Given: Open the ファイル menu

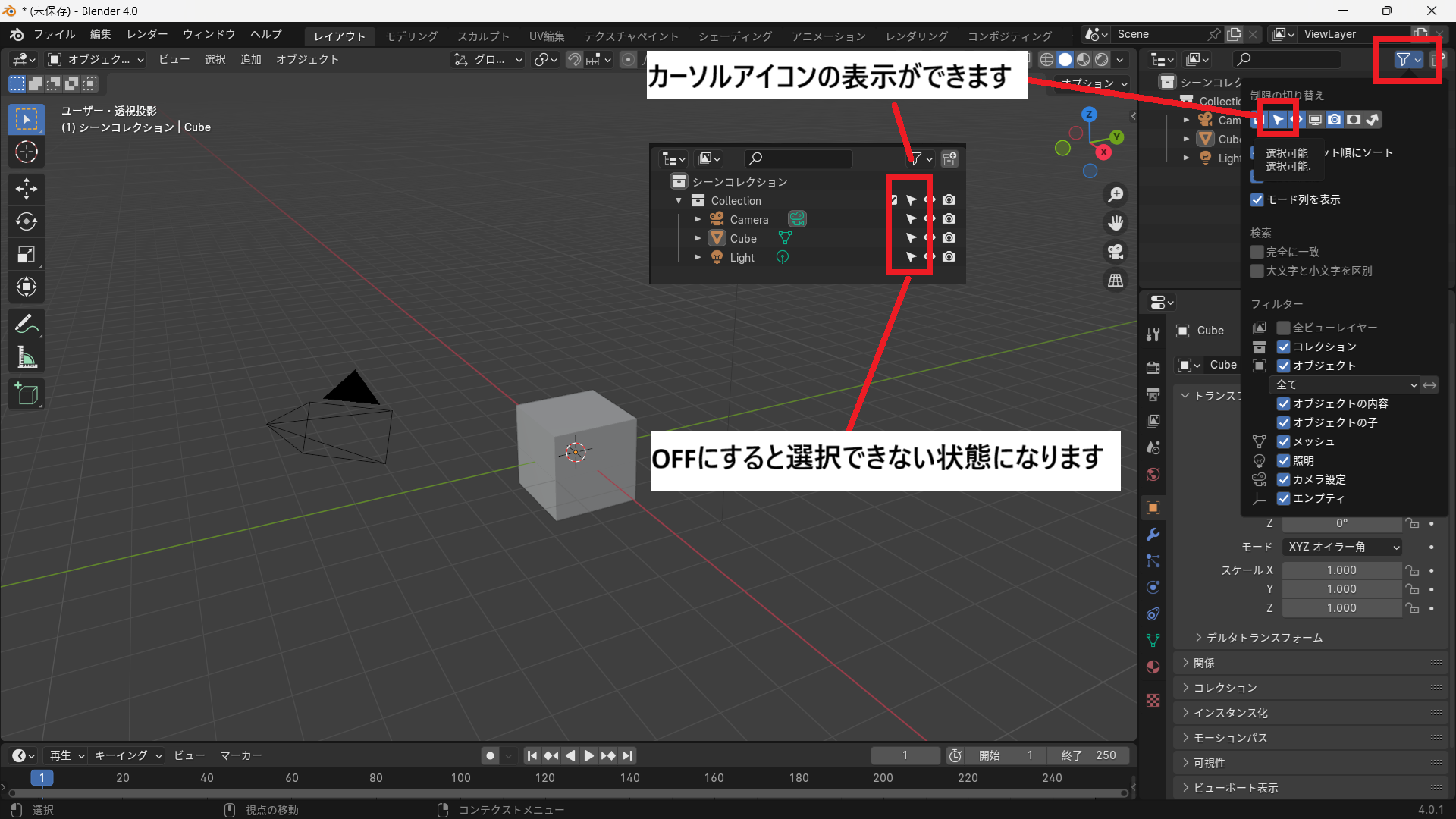Looking at the screenshot, I should pos(54,34).
